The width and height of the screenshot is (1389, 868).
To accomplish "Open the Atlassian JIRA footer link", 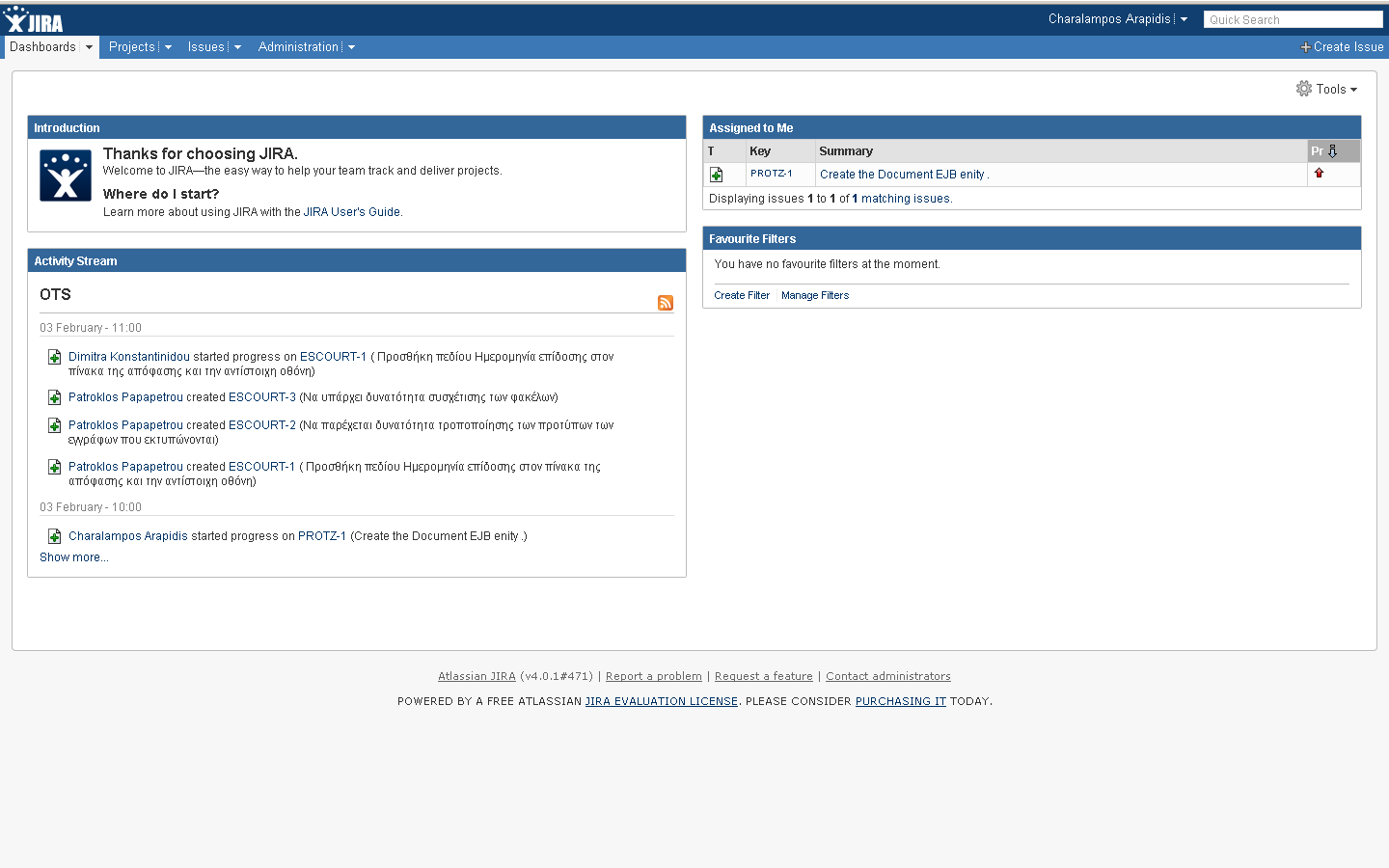I will (477, 677).
